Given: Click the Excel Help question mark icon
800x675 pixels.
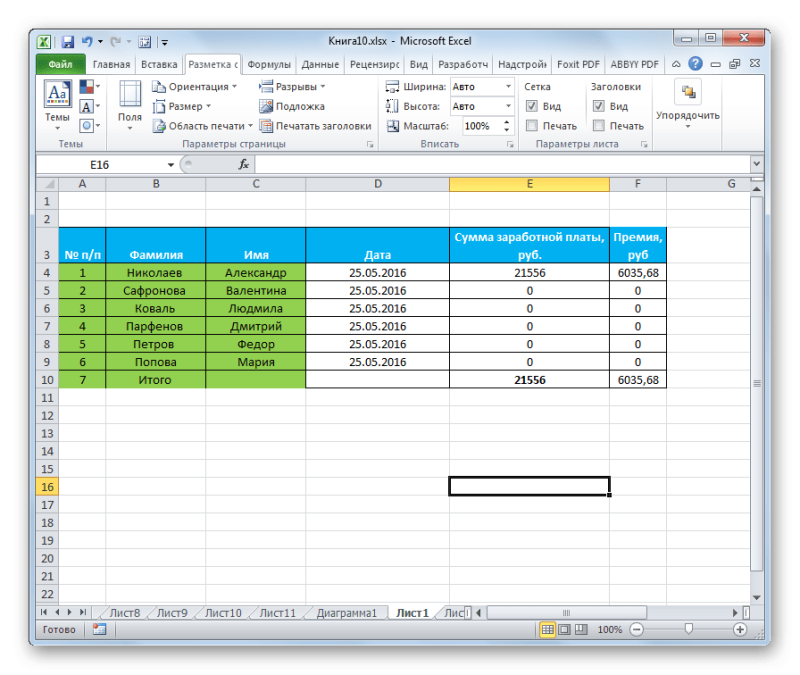Looking at the screenshot, I should (695, 64).
